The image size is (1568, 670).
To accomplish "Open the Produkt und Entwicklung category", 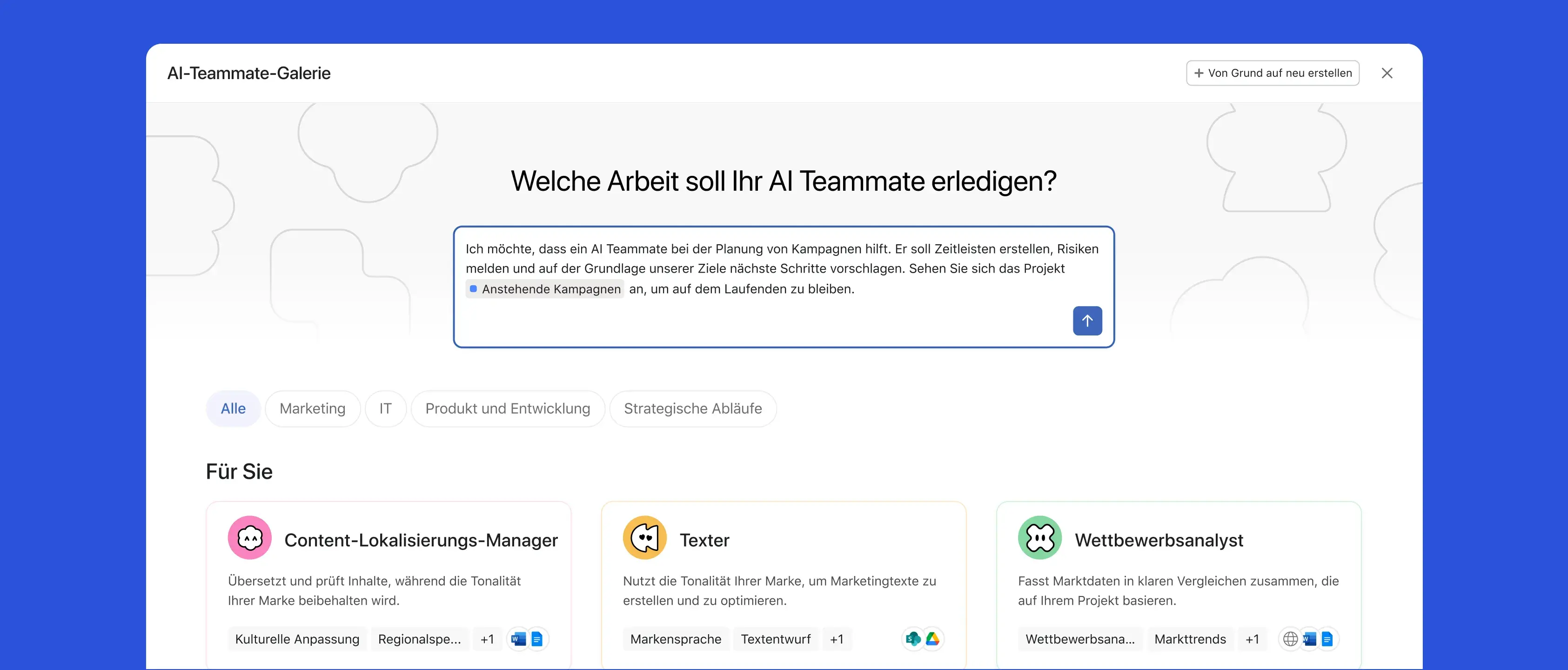I will [508, 409].
